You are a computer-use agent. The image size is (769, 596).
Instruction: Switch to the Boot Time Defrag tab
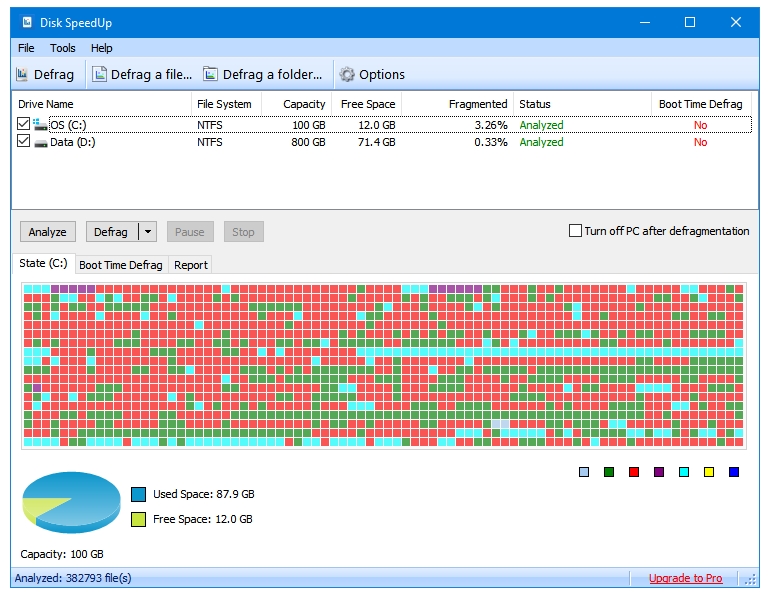click(x=121, y=265)
